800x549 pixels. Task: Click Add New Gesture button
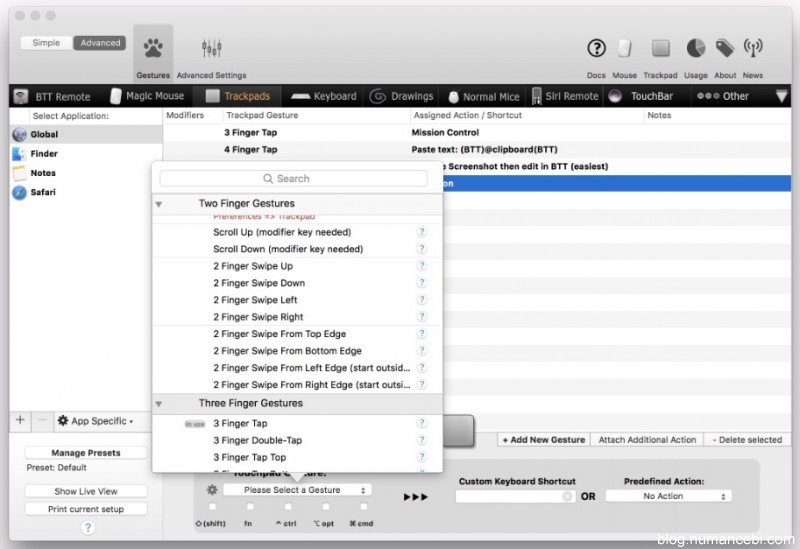(x=544, y=440)
